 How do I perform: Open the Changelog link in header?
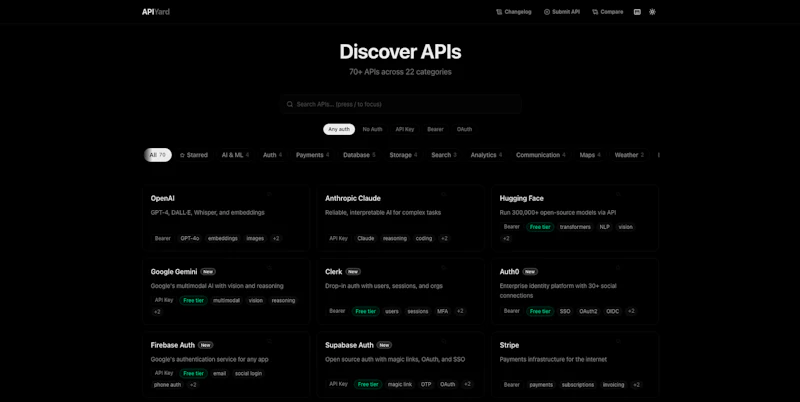(514, 12)
